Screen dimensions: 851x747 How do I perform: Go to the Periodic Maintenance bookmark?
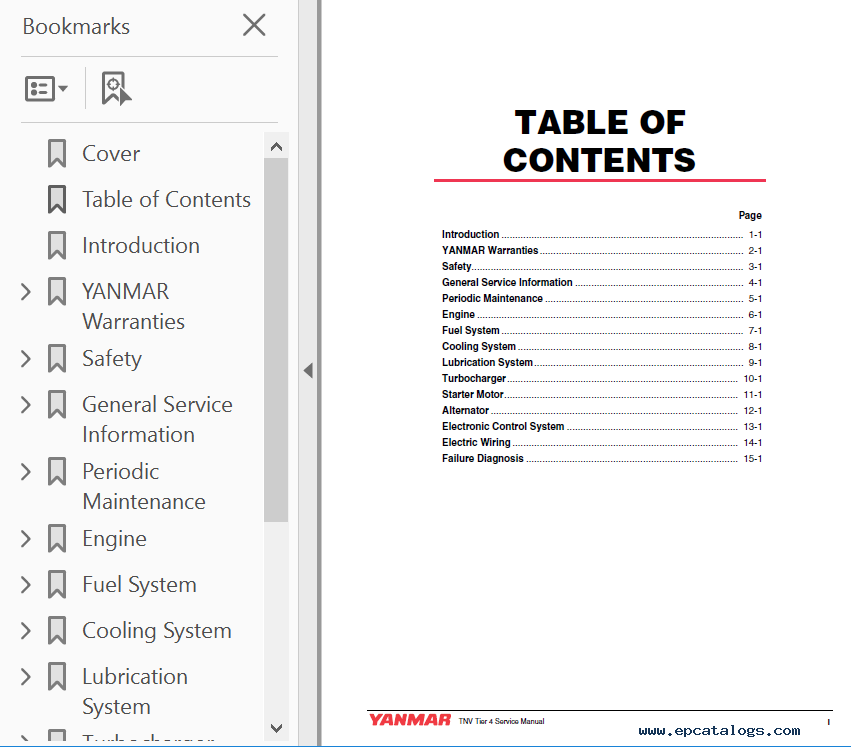click(x=144, y=486)
